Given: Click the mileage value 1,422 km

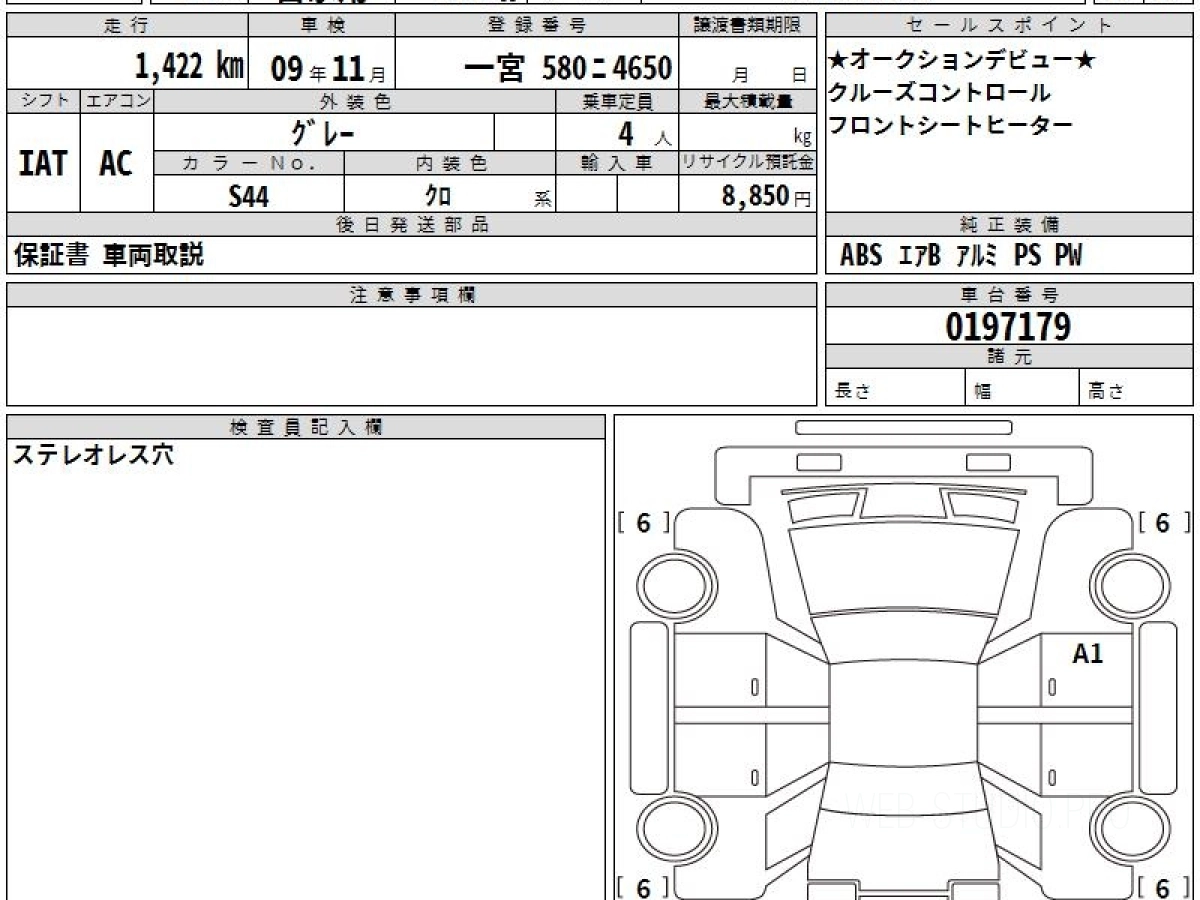Looking at the screenshot, I should pyautogui.click(x=190, y=68).
